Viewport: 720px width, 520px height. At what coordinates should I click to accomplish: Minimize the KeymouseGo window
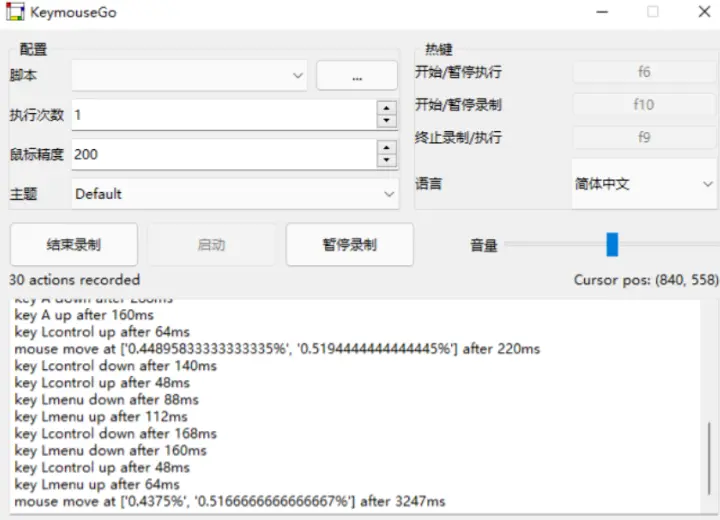click(x=602, y=12)
